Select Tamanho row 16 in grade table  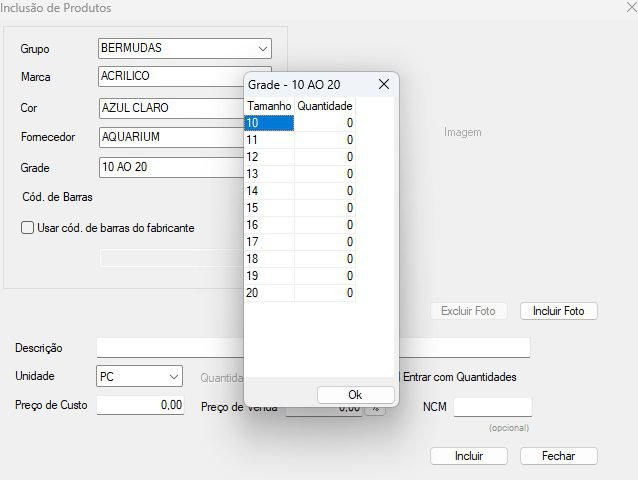[269, 225]
